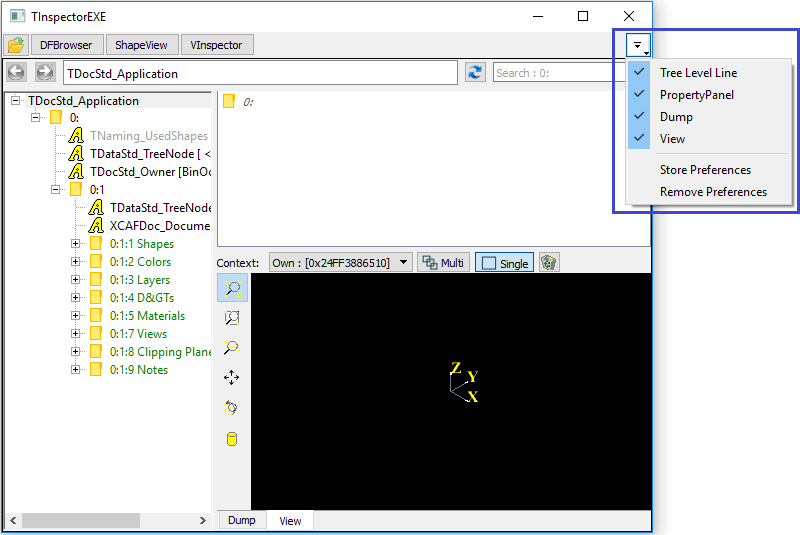The width and height of the screenshot is (800, 535).
Task: Collapse the 0:1 tree node
Action: click(x=56, y=189)
